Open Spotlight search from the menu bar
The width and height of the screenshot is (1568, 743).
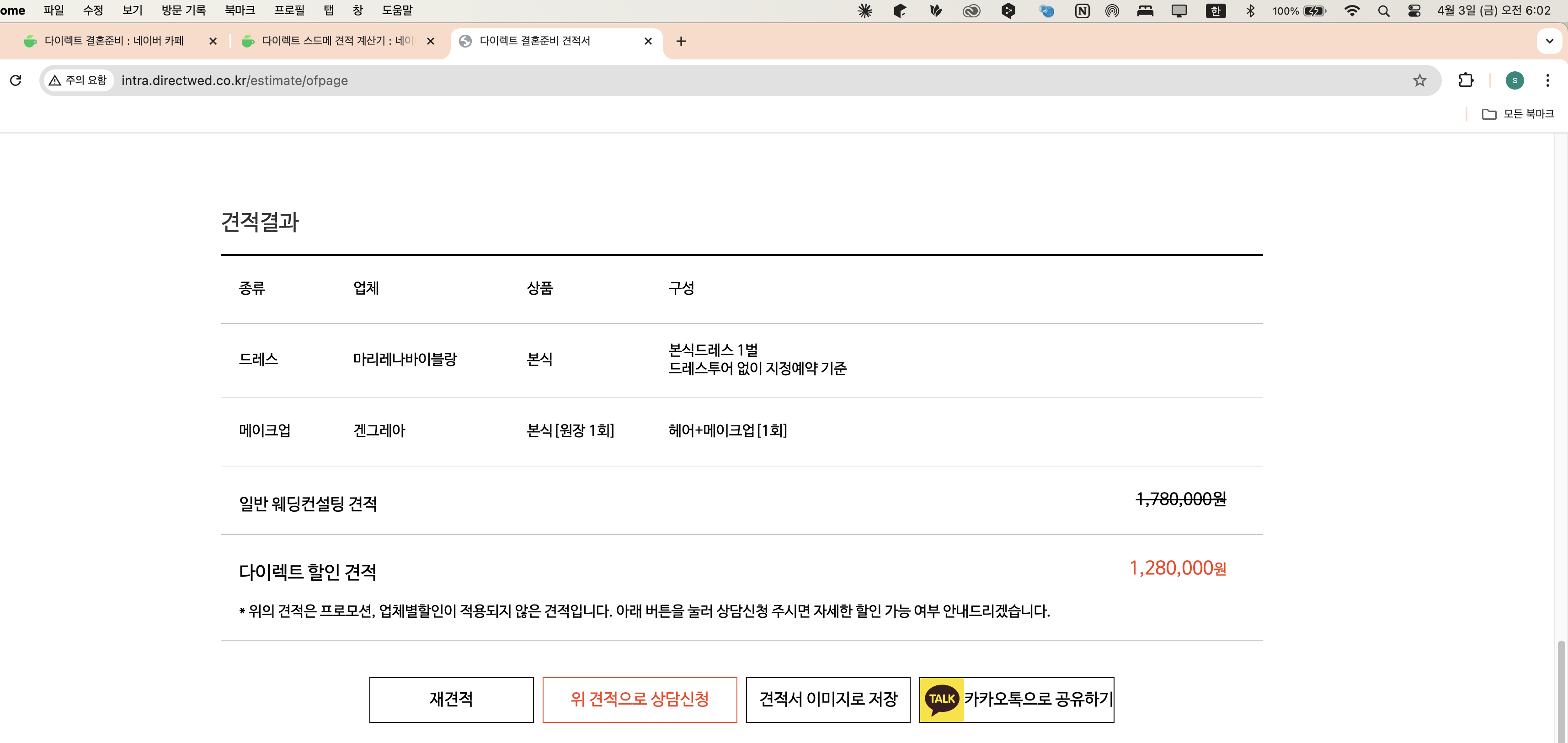point(1384,11)
